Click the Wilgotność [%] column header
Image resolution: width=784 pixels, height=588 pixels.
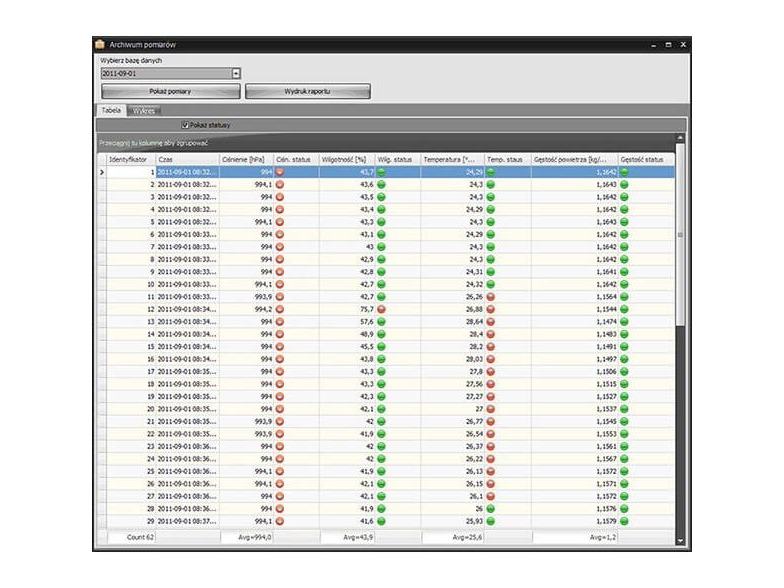point(347,160)
